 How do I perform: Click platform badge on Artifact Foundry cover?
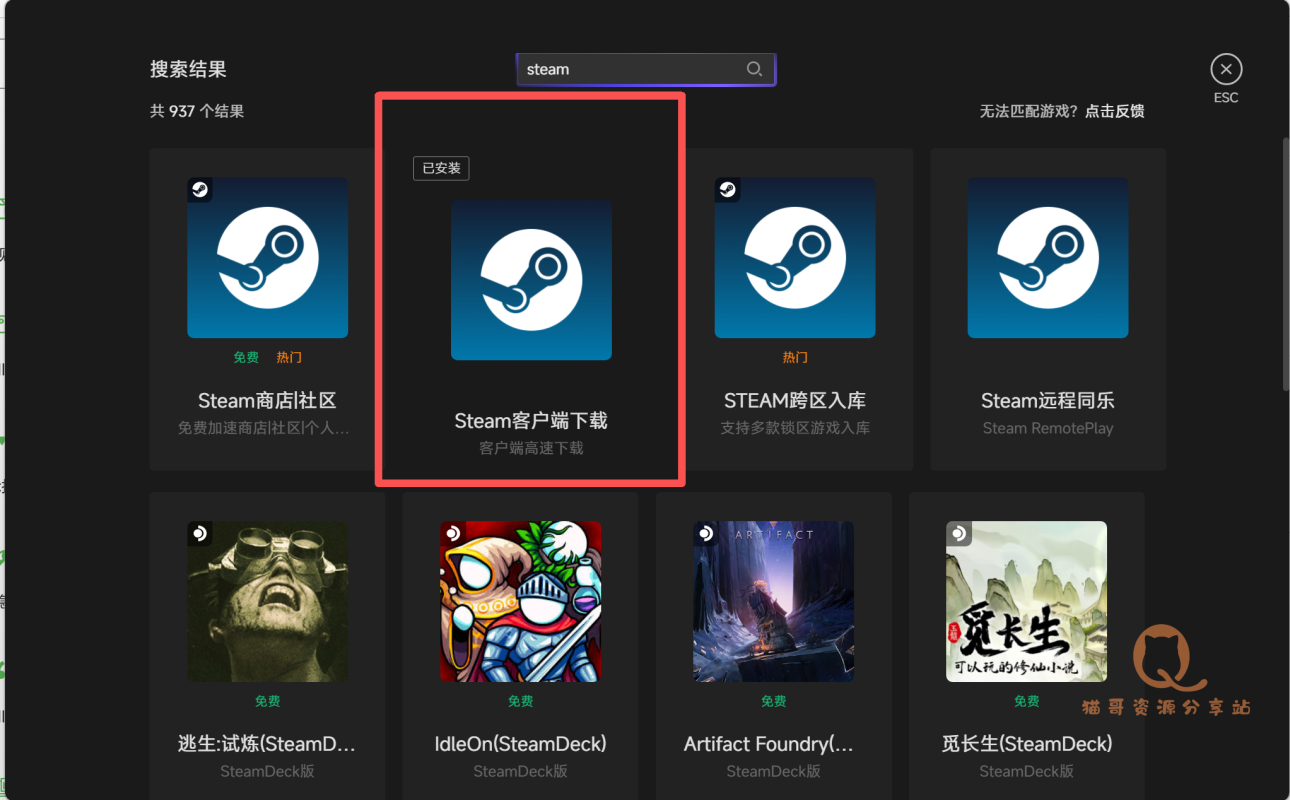(x=706, y=534)
